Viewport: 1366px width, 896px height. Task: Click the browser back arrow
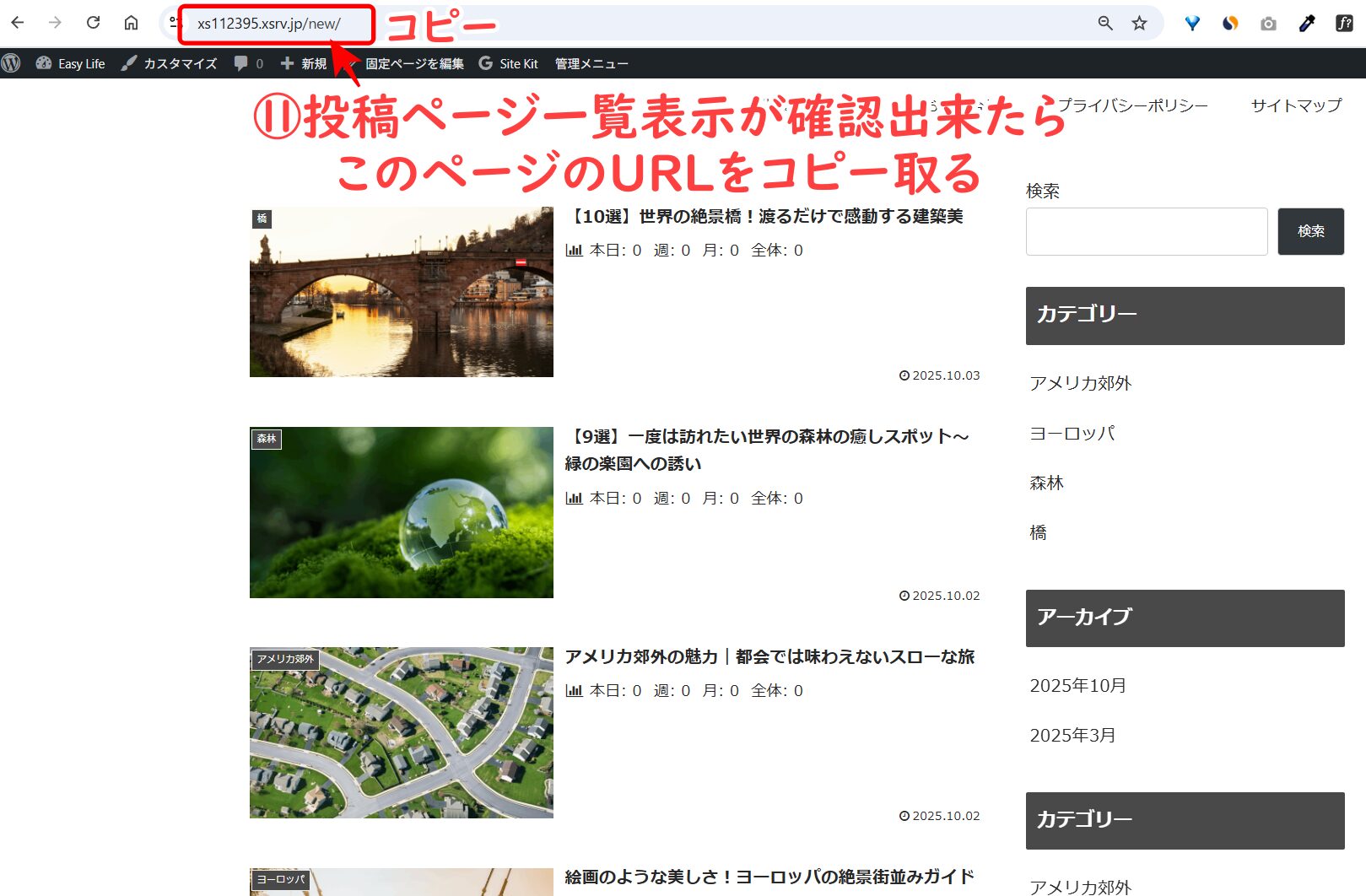pyautogui.click(x=18, y=23)
